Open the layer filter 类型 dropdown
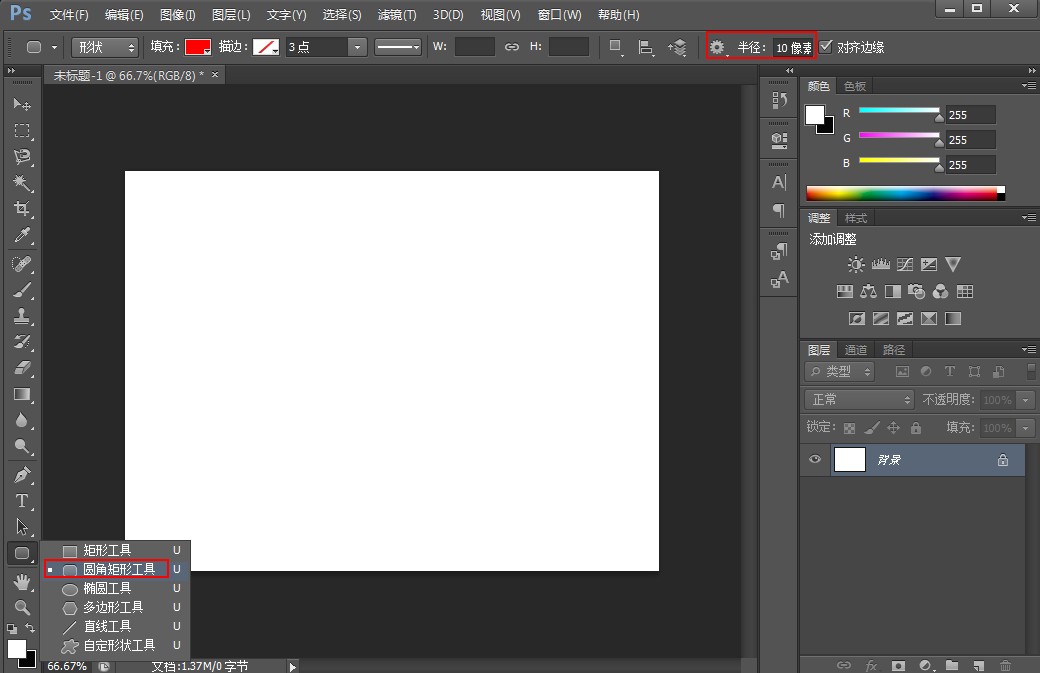 (840, 371)
